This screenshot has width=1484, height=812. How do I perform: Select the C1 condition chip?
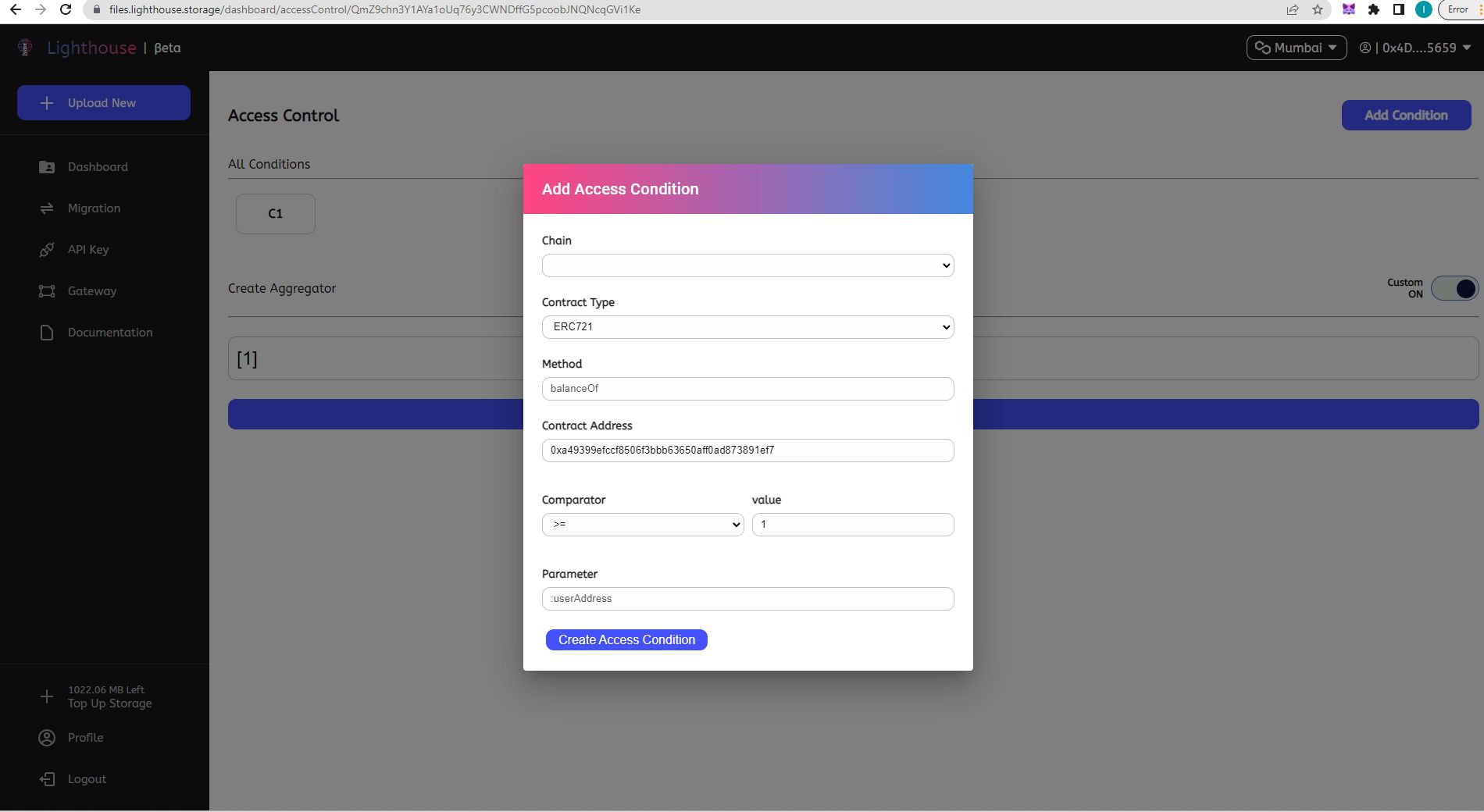pos(276,214)
